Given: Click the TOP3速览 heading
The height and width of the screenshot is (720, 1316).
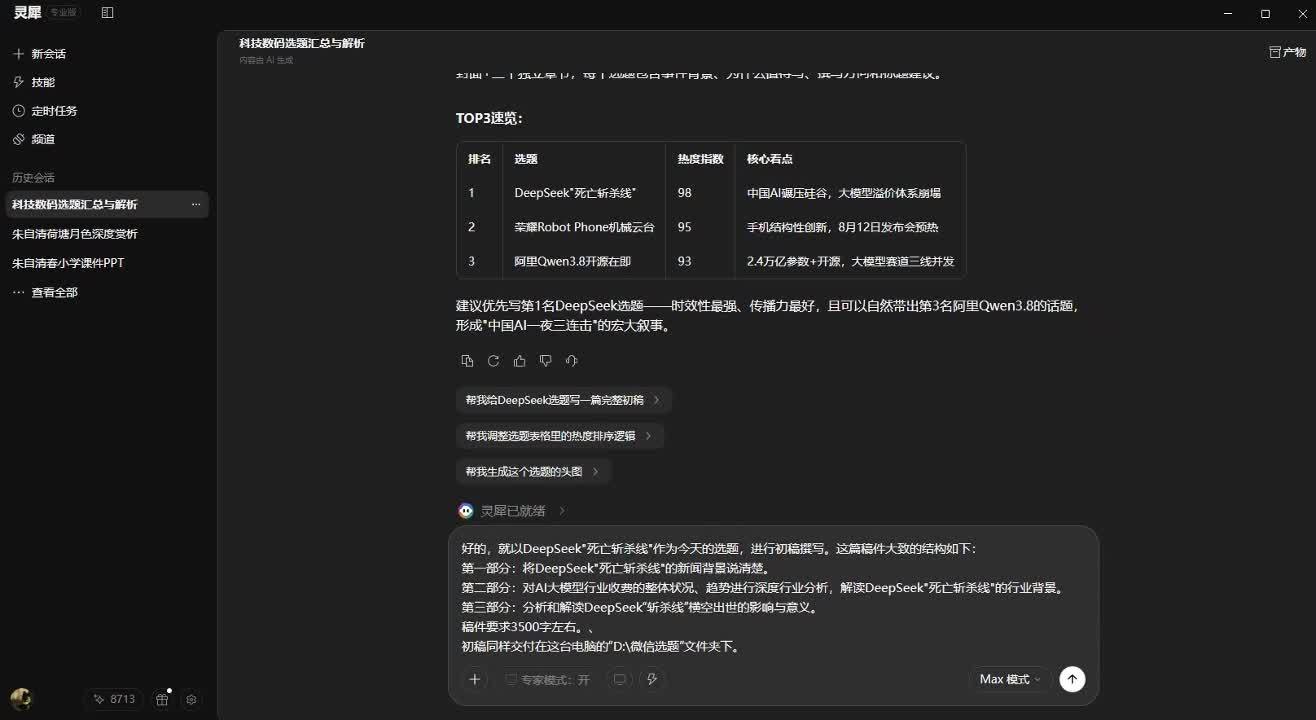Looking at the screenshot, I should (489, 118).
